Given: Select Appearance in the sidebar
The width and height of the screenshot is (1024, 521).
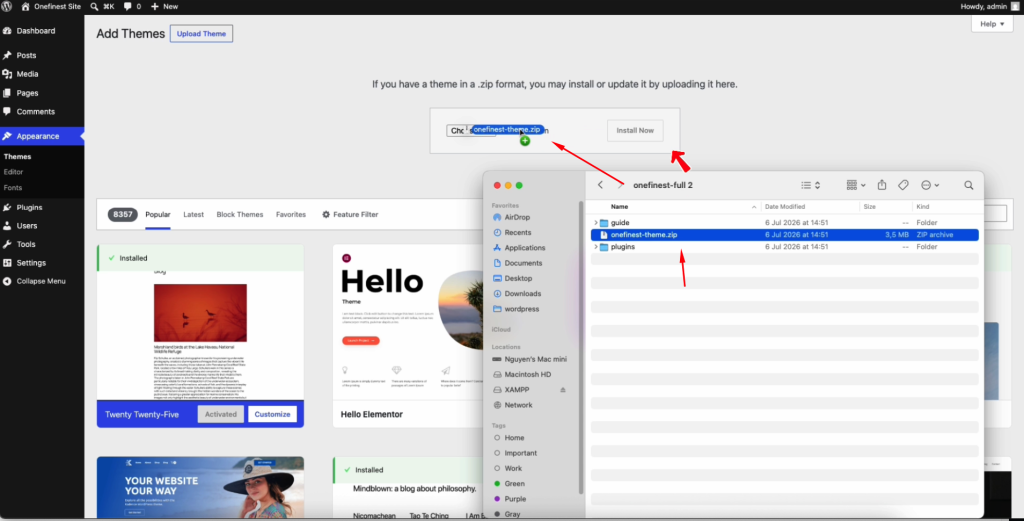Looking at the screenshot, I should tap(42, 136).
